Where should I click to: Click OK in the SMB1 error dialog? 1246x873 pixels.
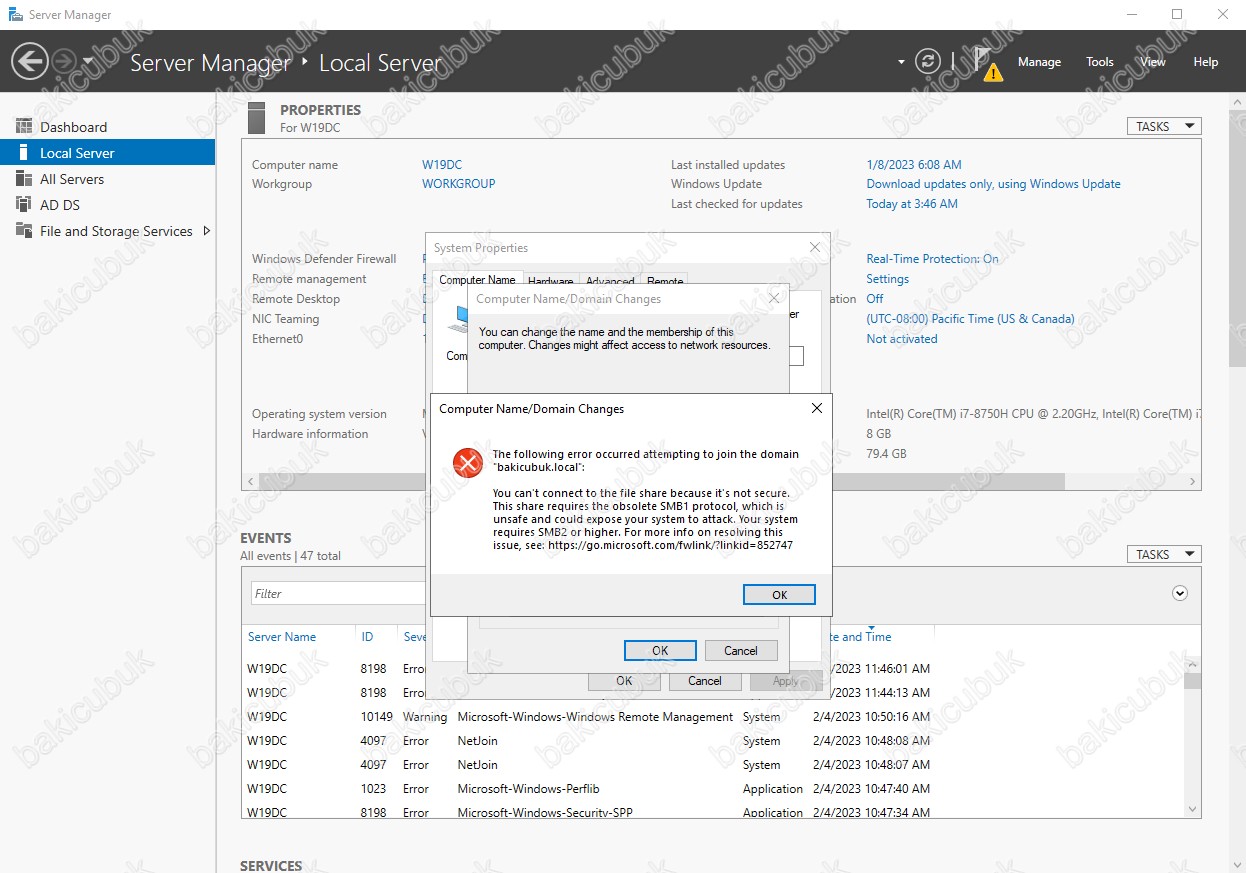click(779, 594)
